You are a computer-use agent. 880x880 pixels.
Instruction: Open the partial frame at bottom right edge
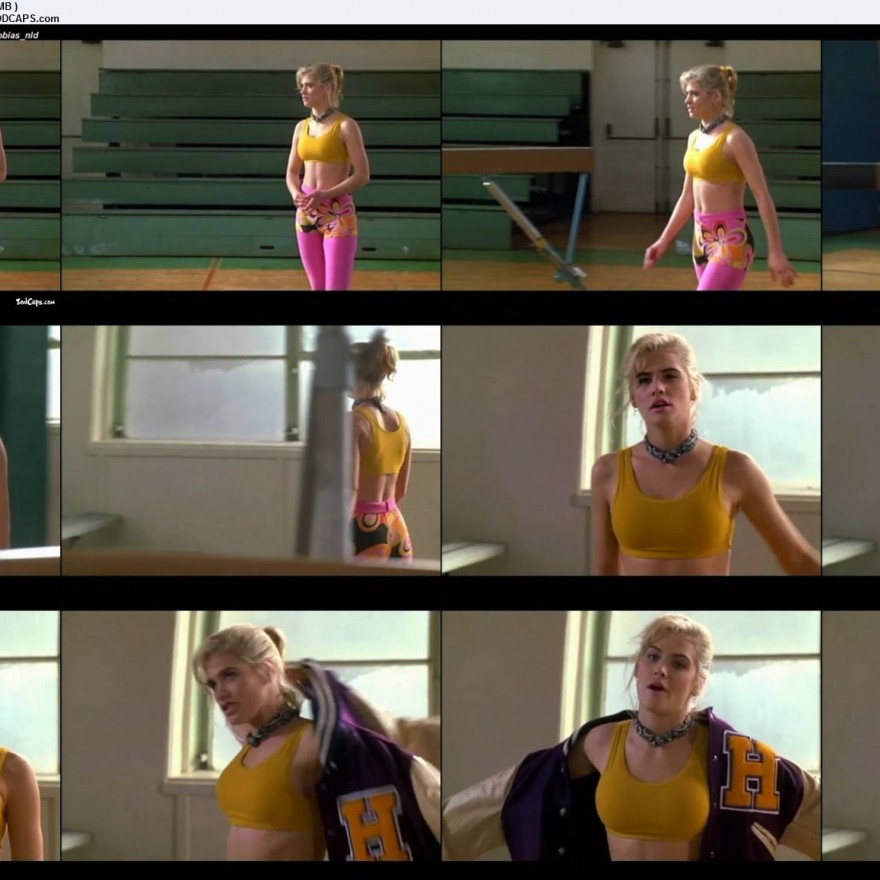pos(850,735)
